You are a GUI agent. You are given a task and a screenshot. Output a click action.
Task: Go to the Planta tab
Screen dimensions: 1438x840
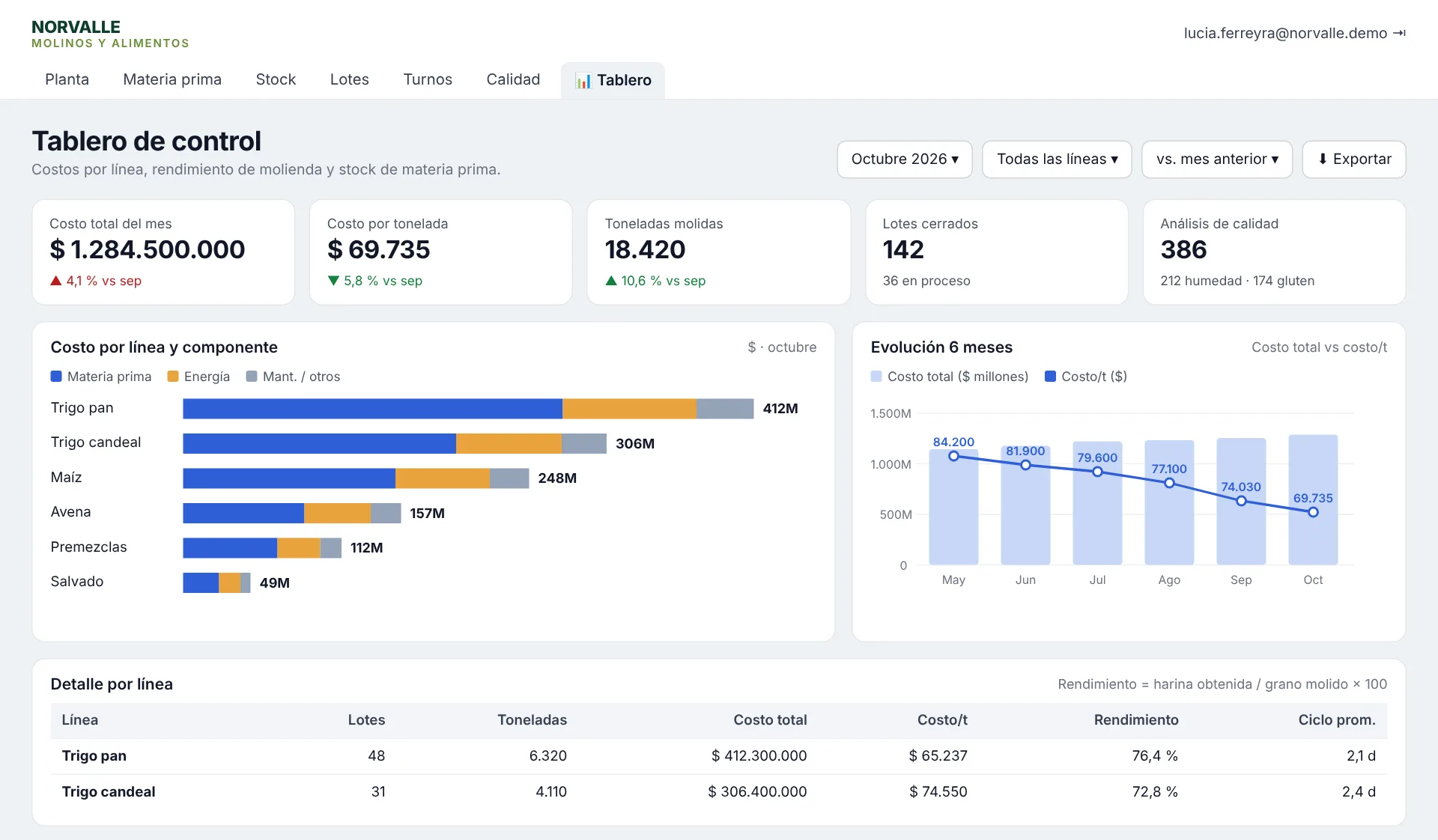(67, 79)
